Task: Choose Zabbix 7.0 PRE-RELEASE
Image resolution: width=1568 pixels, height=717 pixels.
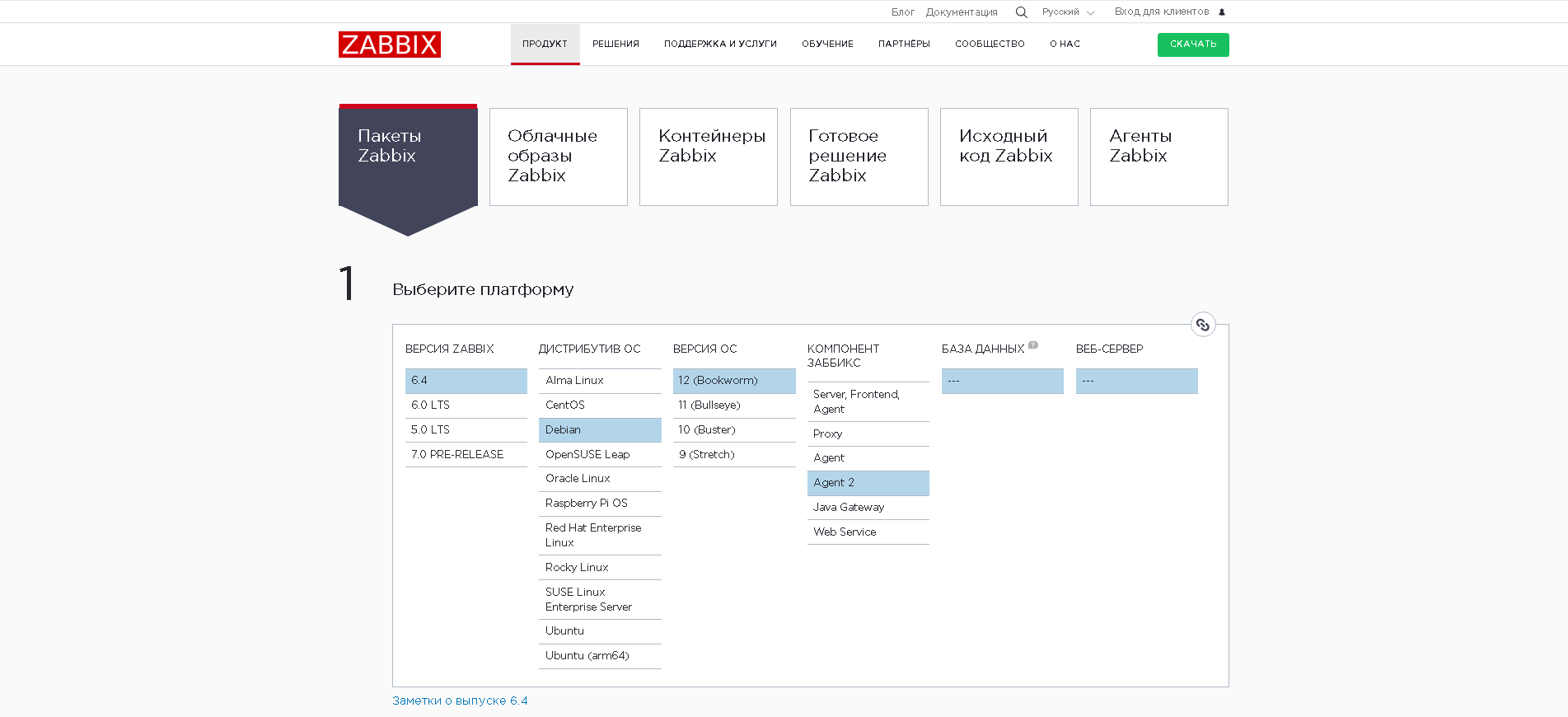Action: point(466,455)
